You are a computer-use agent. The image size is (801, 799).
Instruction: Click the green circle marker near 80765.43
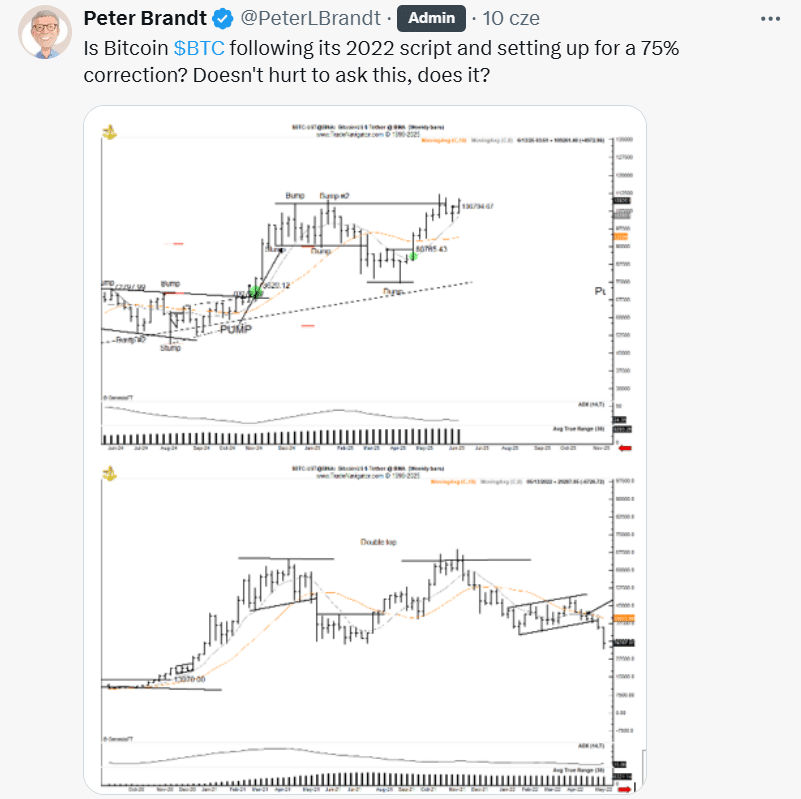(413, 256)
